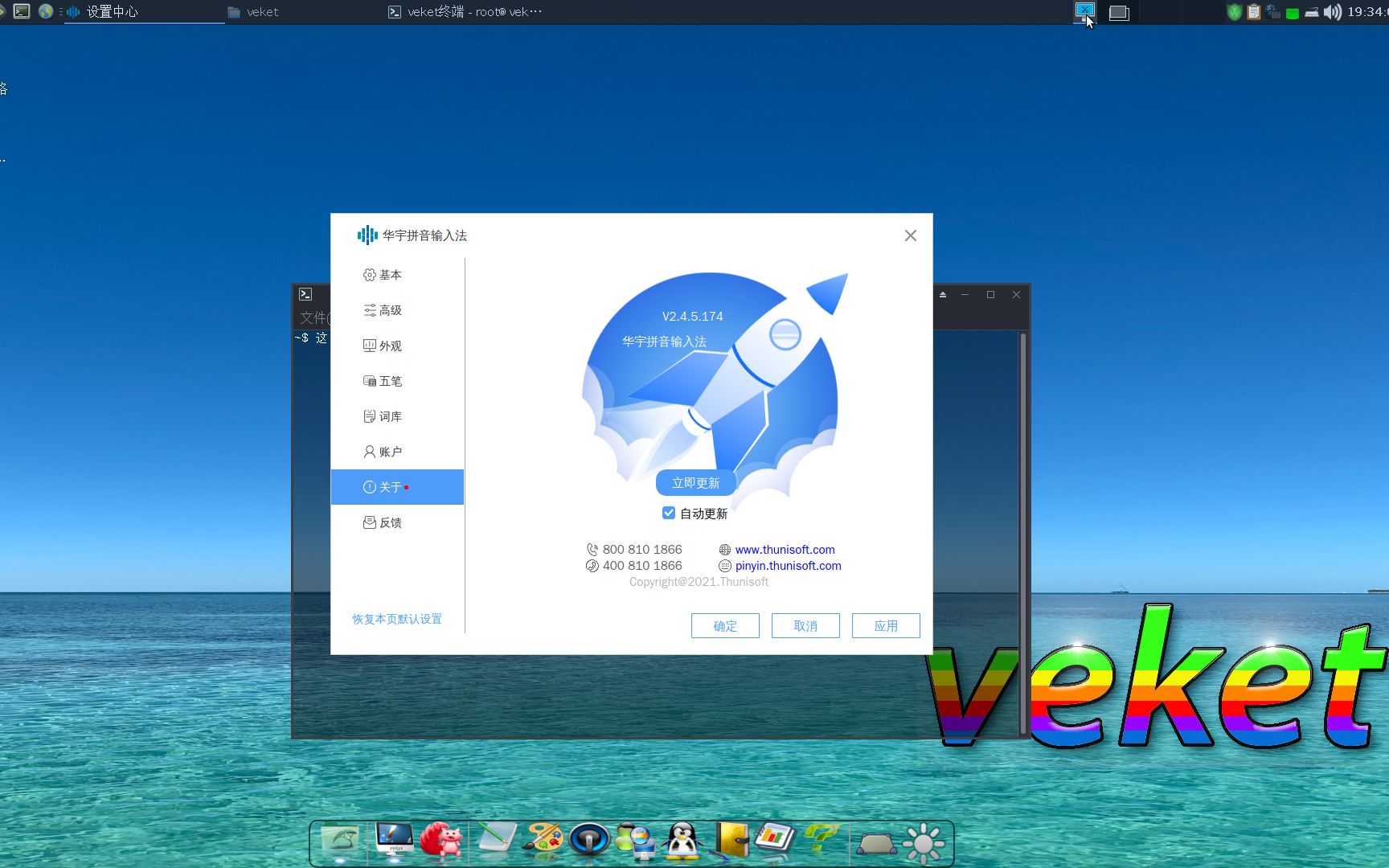Open the clipboard manager tray icon

coord(1253,12)
